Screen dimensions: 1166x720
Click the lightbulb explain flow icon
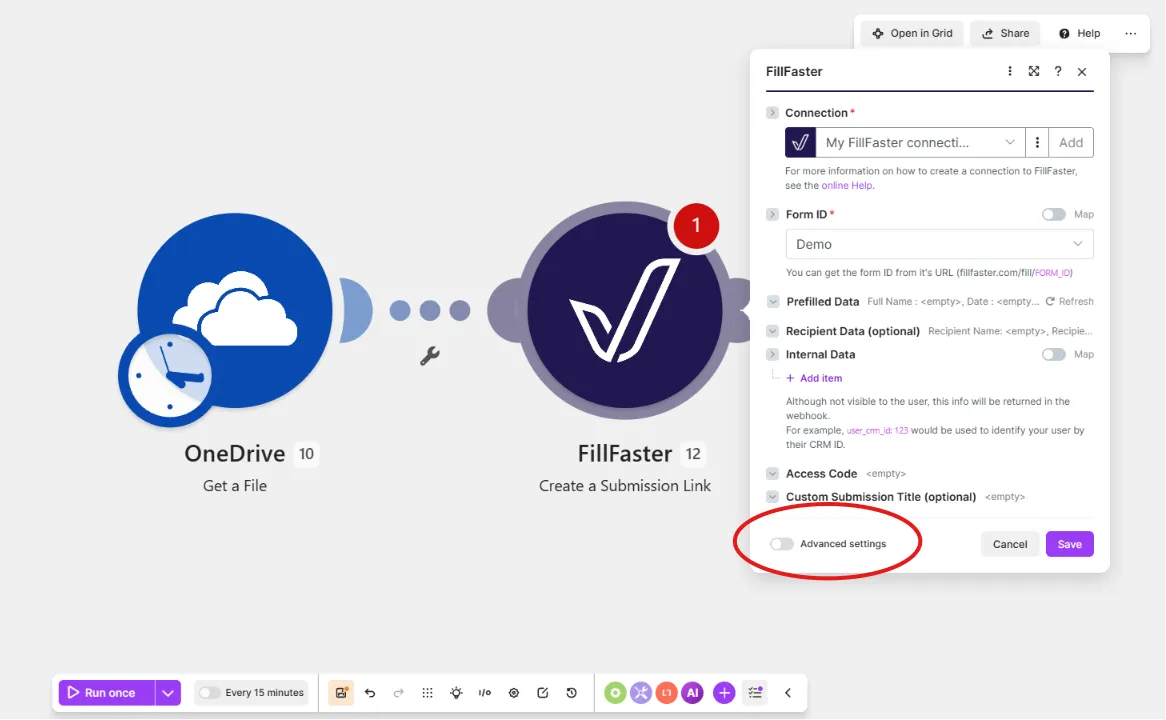pyautogui.click(x=456, y=692)
